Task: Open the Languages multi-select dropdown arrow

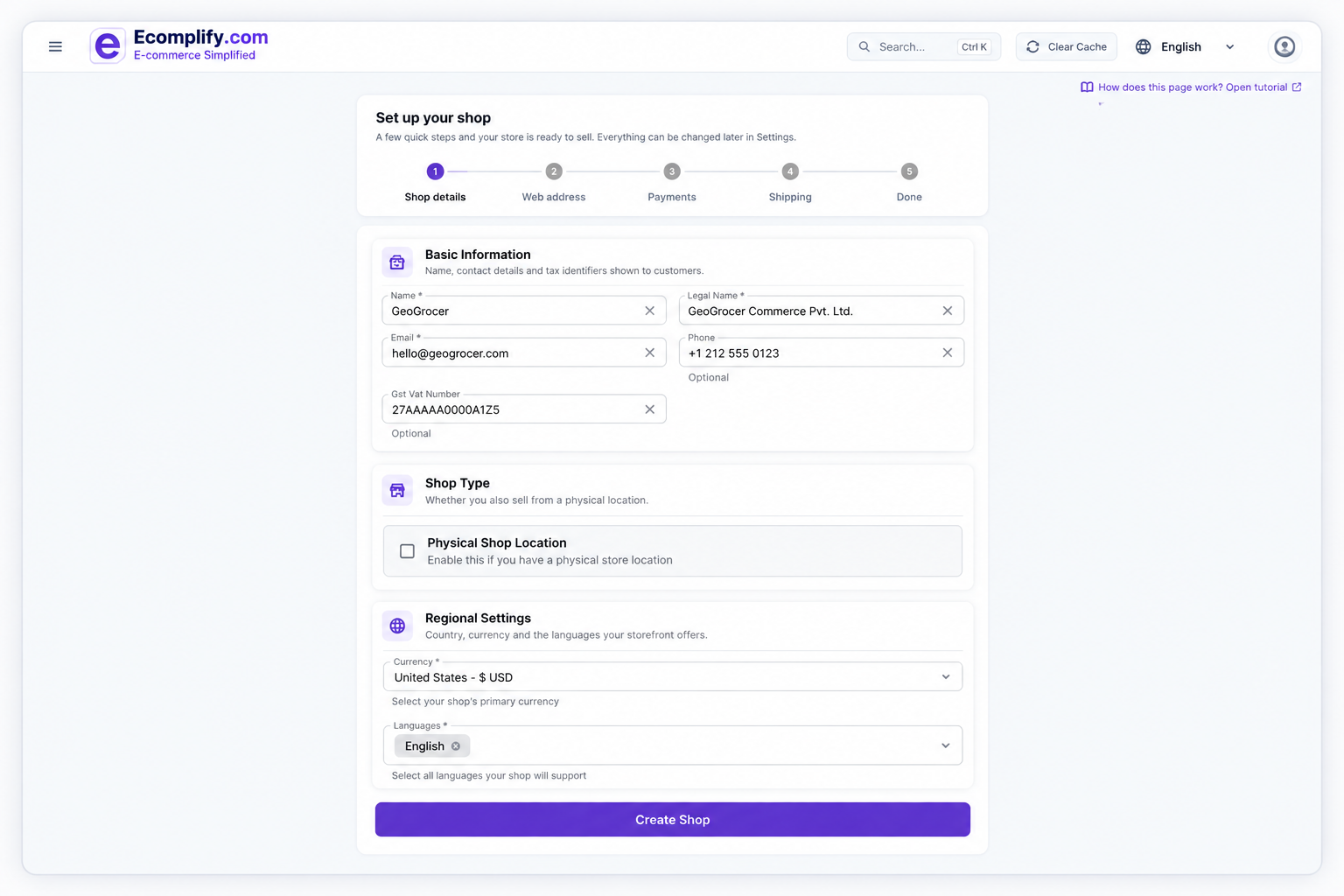Action: 945,745
